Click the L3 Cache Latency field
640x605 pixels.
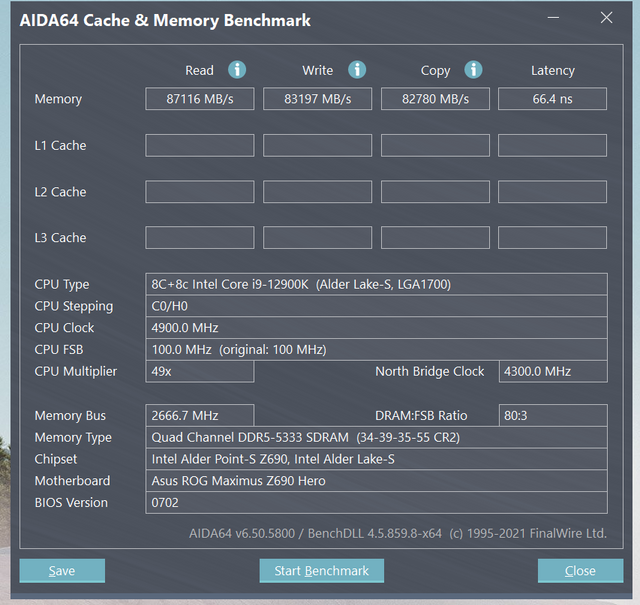point(552,238)
